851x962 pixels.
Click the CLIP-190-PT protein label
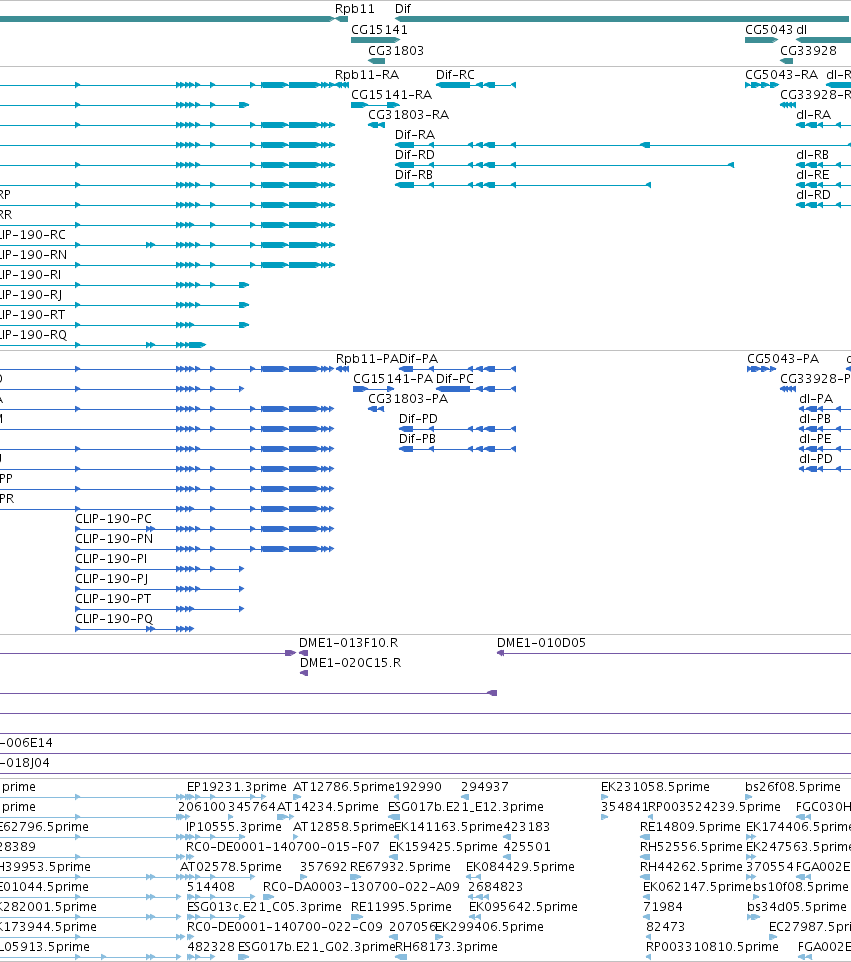113,599
